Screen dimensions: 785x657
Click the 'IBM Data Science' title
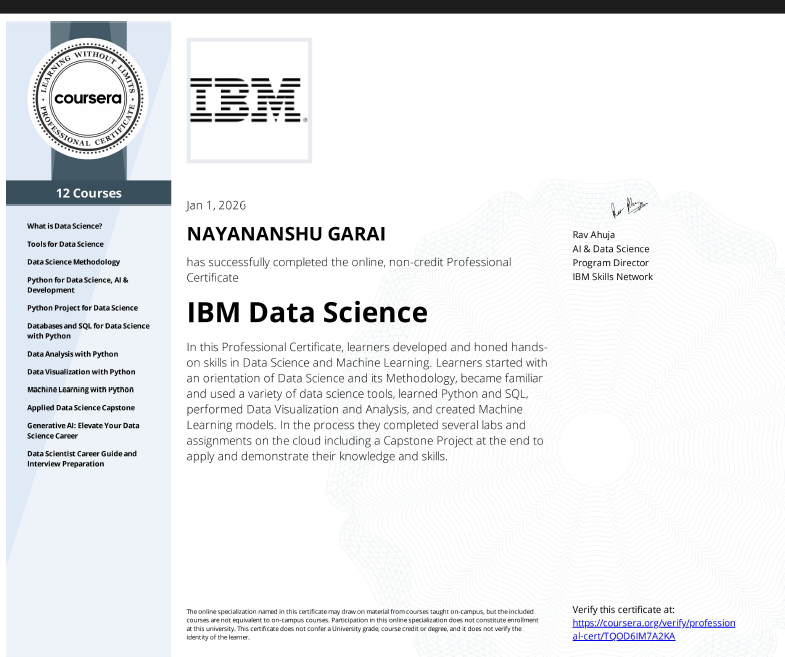click(x=307, y=312)
